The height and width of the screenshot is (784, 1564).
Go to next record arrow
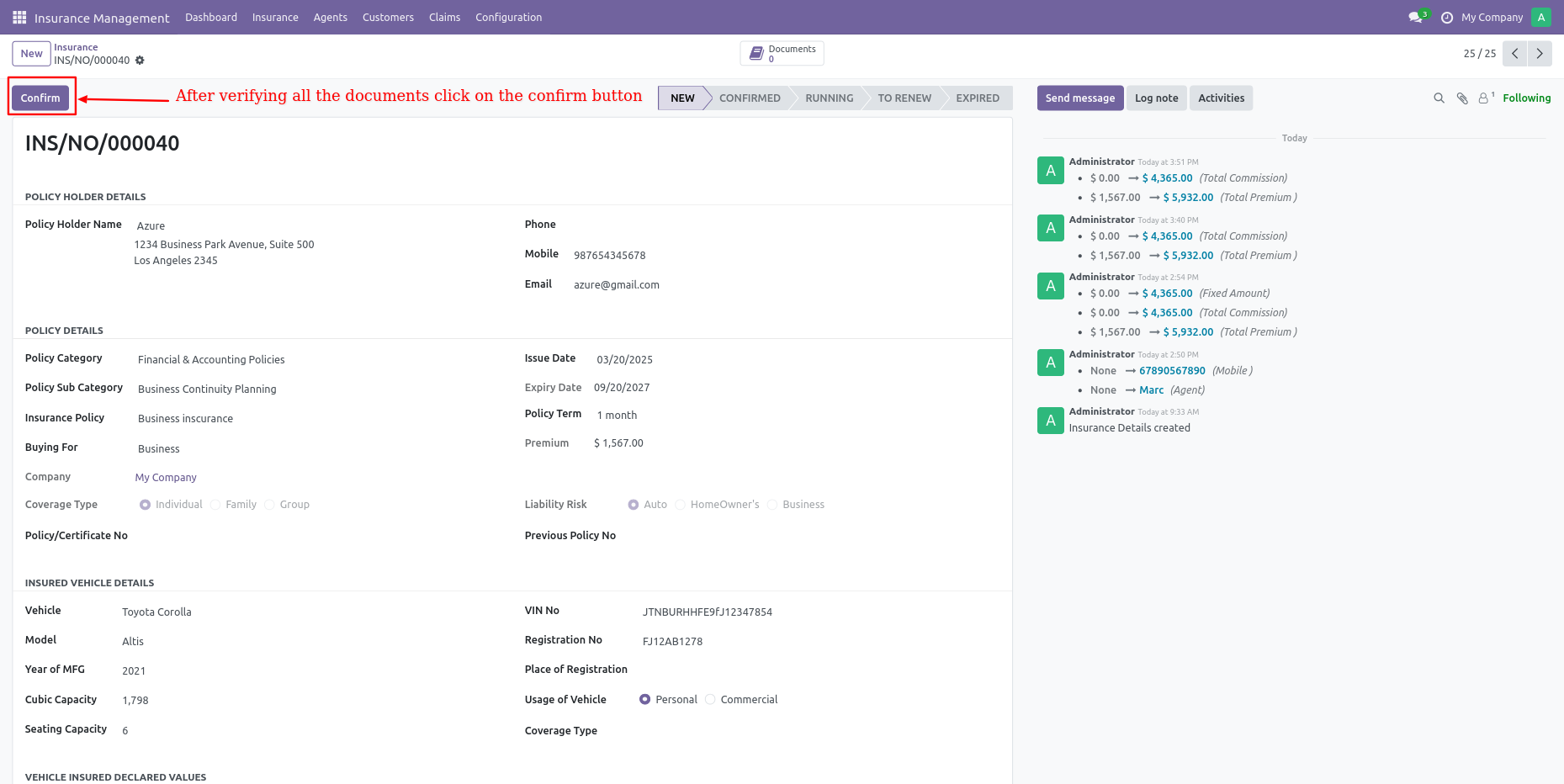pyautogui.click(x=1540, y=53)
